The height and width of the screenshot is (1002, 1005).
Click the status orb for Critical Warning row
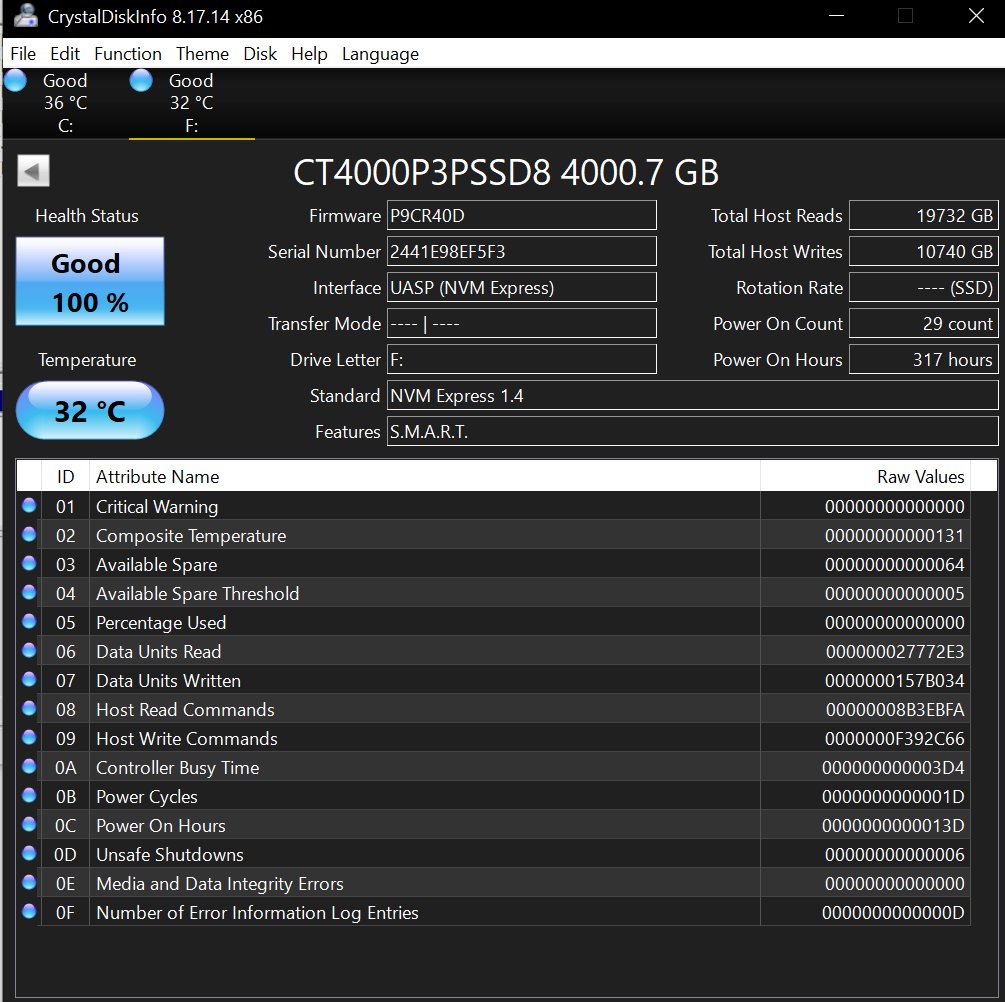click(x=29, y=505)
